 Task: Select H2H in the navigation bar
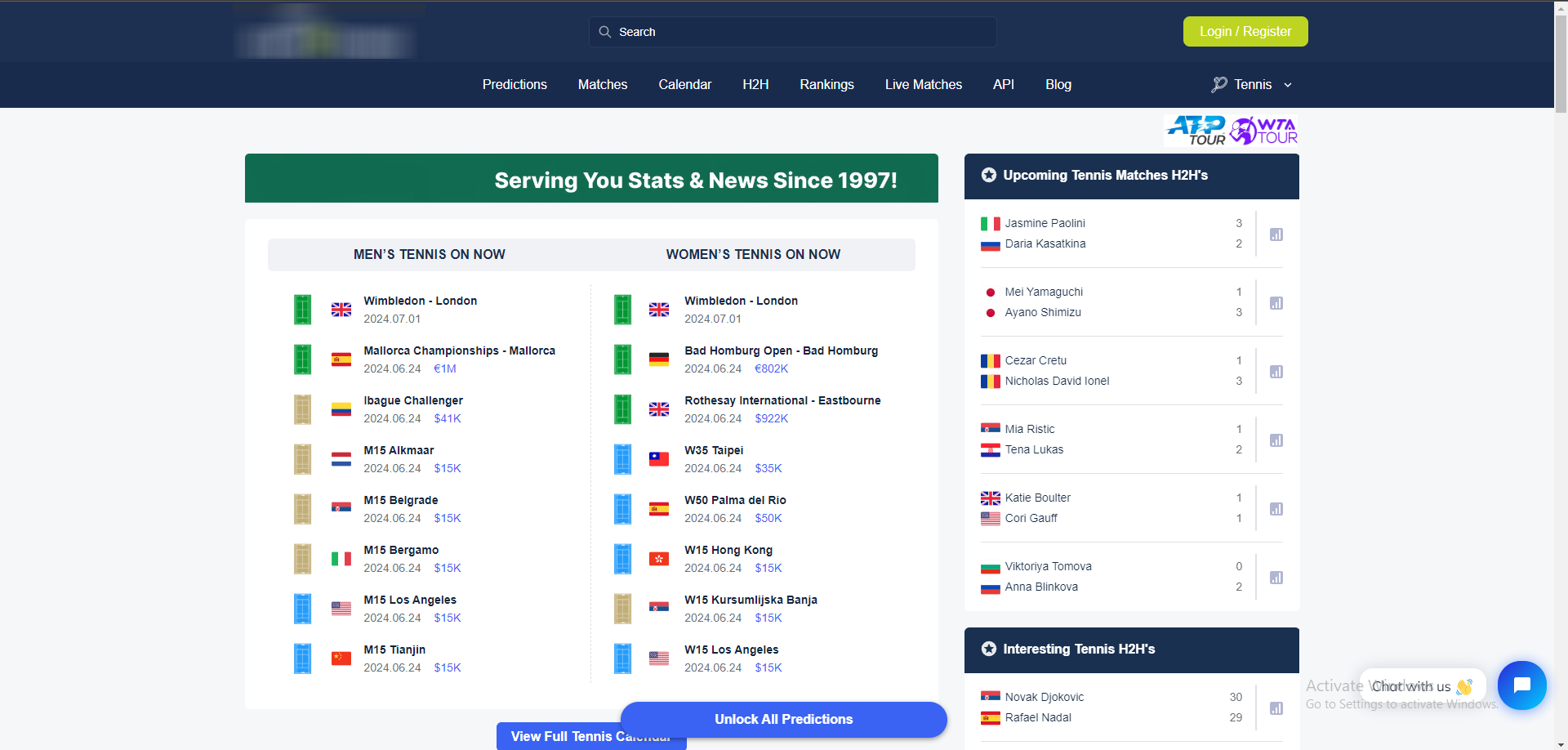pos(755,85)
